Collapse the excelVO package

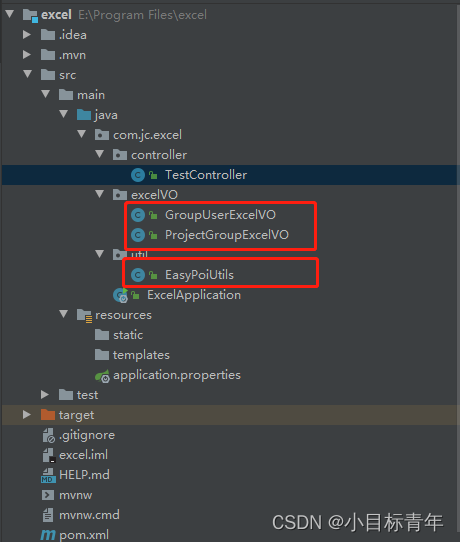point(100,194)
